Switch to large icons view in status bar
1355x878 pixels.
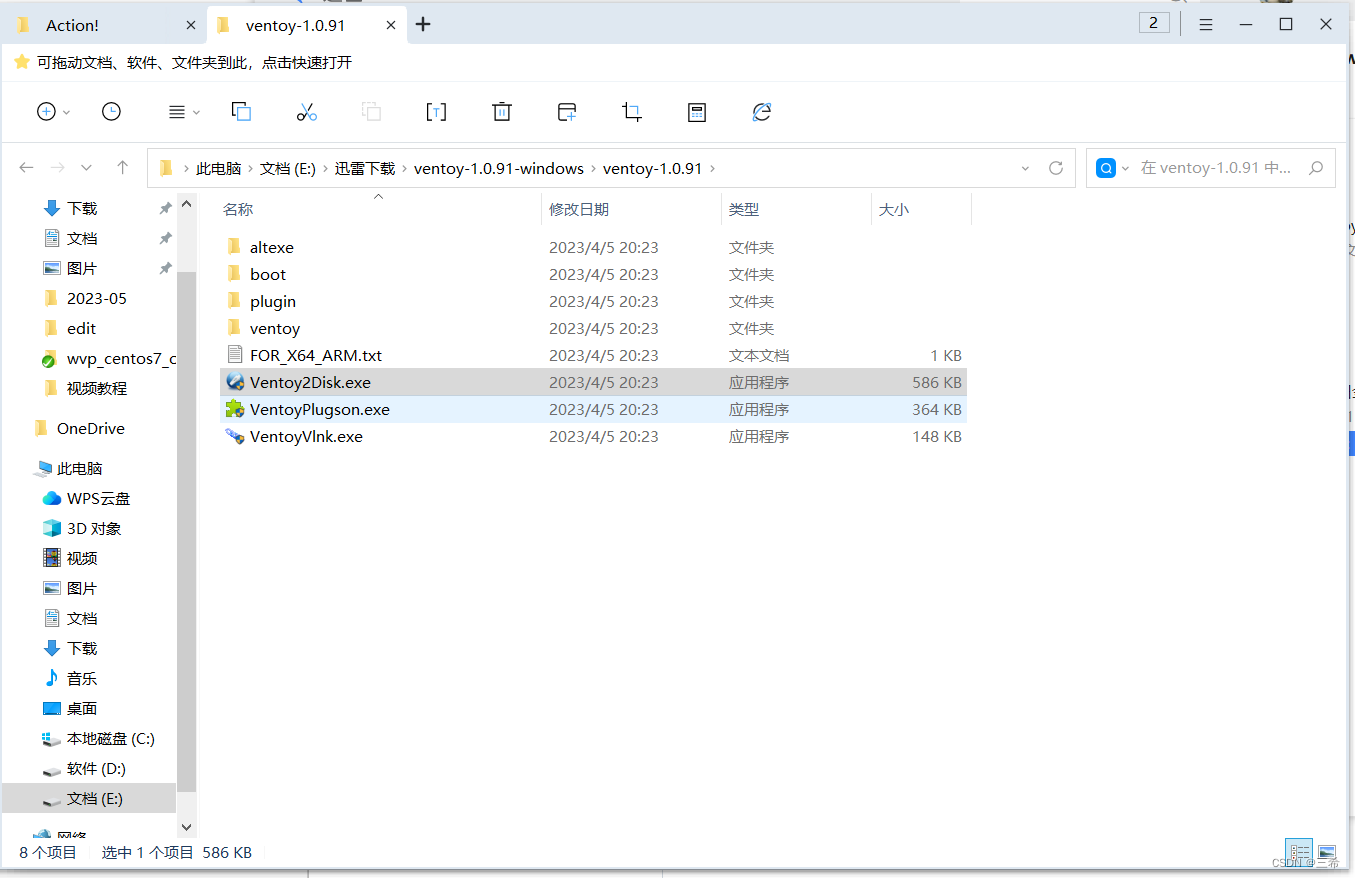coord(1327,853)
